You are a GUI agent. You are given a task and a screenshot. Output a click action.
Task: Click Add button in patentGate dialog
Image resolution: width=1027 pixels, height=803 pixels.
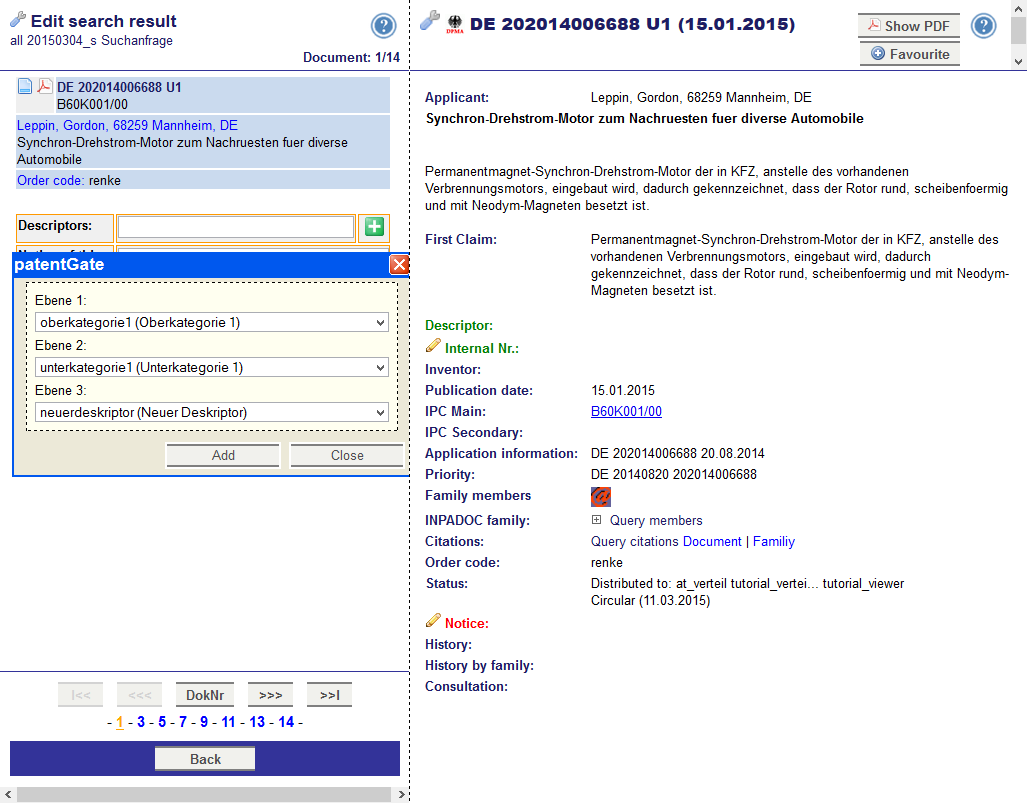[223, 455]
